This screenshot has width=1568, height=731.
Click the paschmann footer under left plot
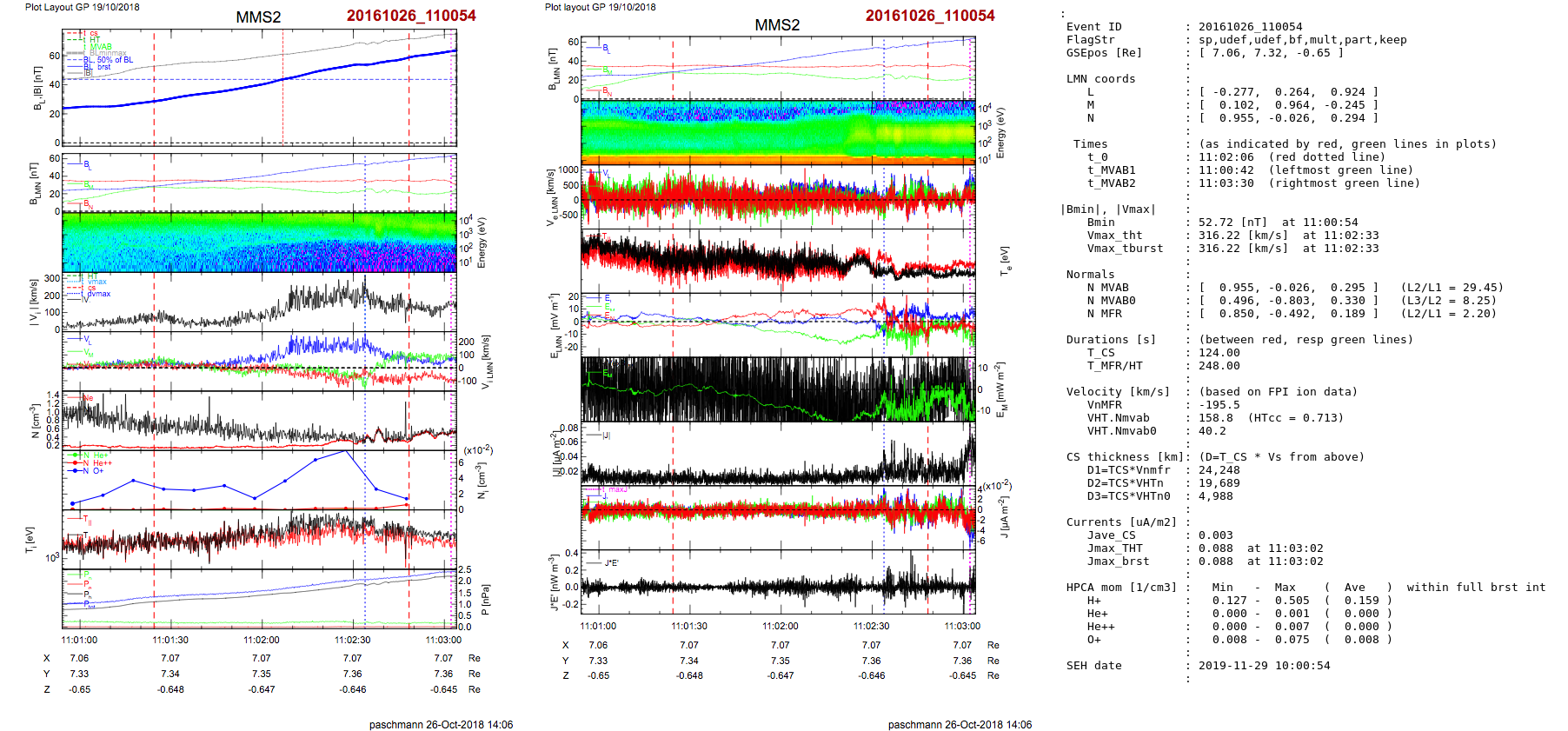pos(441,724)
